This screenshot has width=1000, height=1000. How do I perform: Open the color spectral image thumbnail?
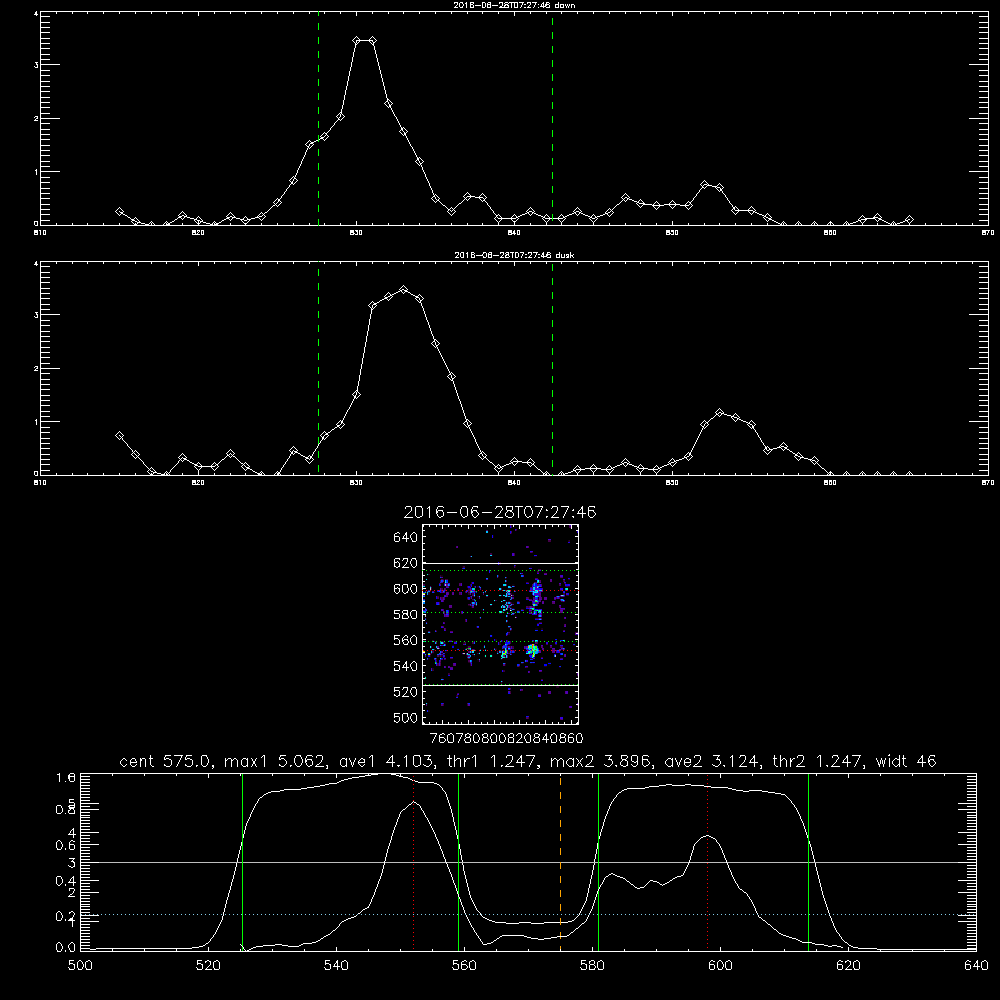[500, 624]
